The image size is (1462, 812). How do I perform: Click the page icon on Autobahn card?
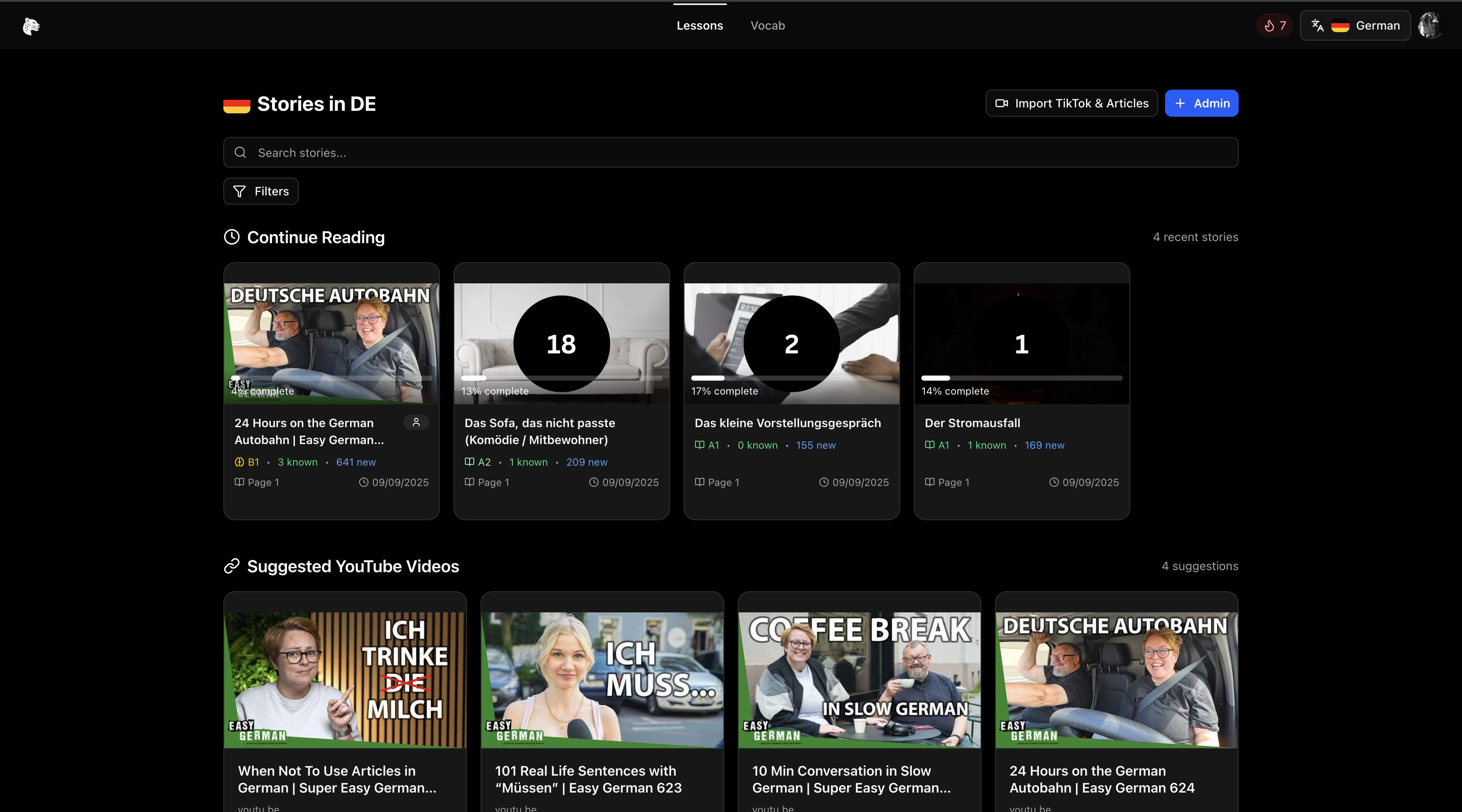239,482
